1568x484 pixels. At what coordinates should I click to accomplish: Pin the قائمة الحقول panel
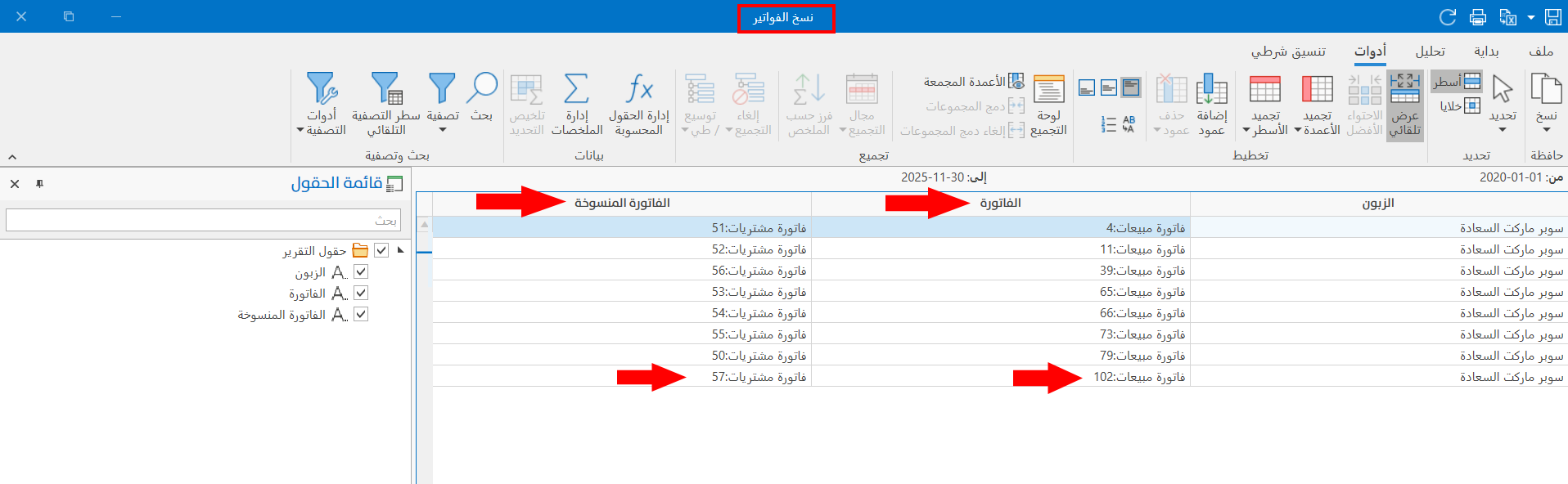coord(39,184)
